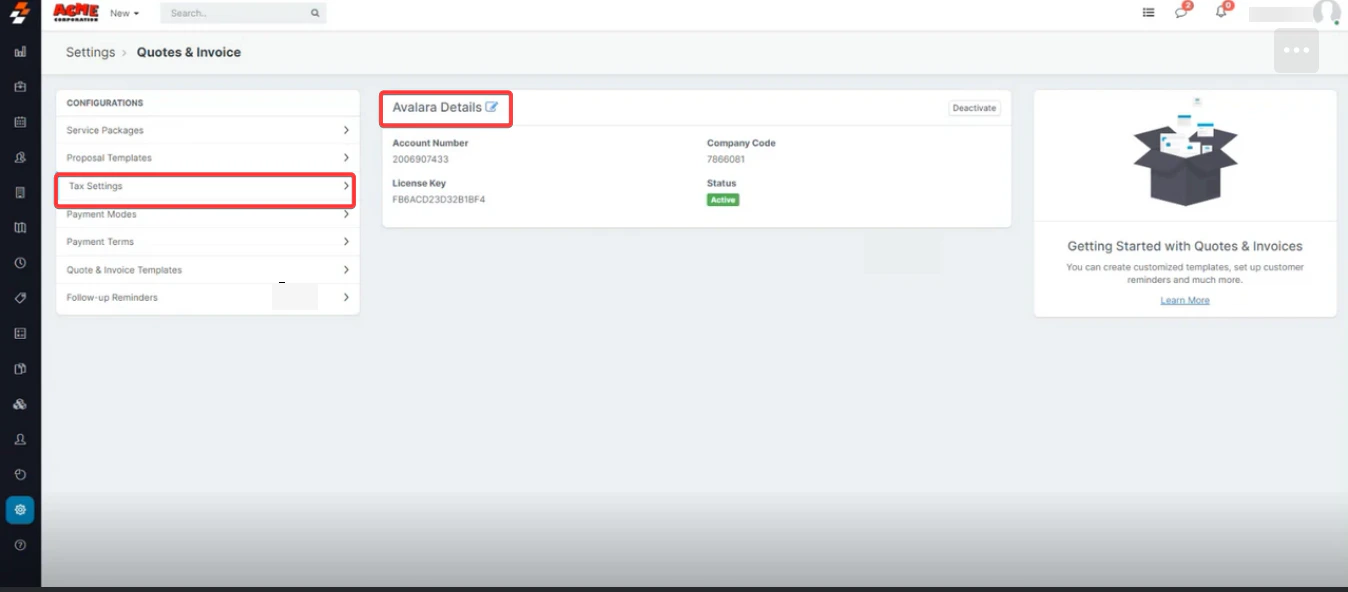Click Quotes & Invoice breadcrumb title

click(x=189, y=52)
